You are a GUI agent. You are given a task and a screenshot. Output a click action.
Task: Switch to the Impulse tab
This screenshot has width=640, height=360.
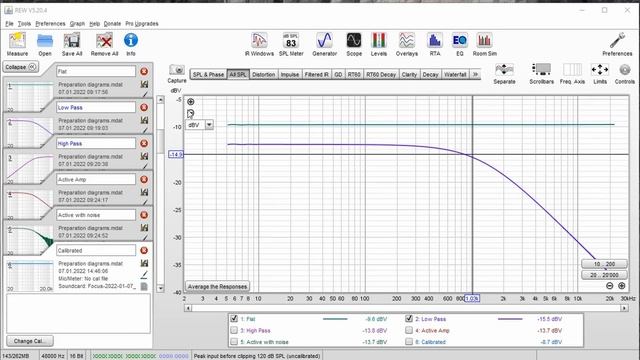pos(290,74)
